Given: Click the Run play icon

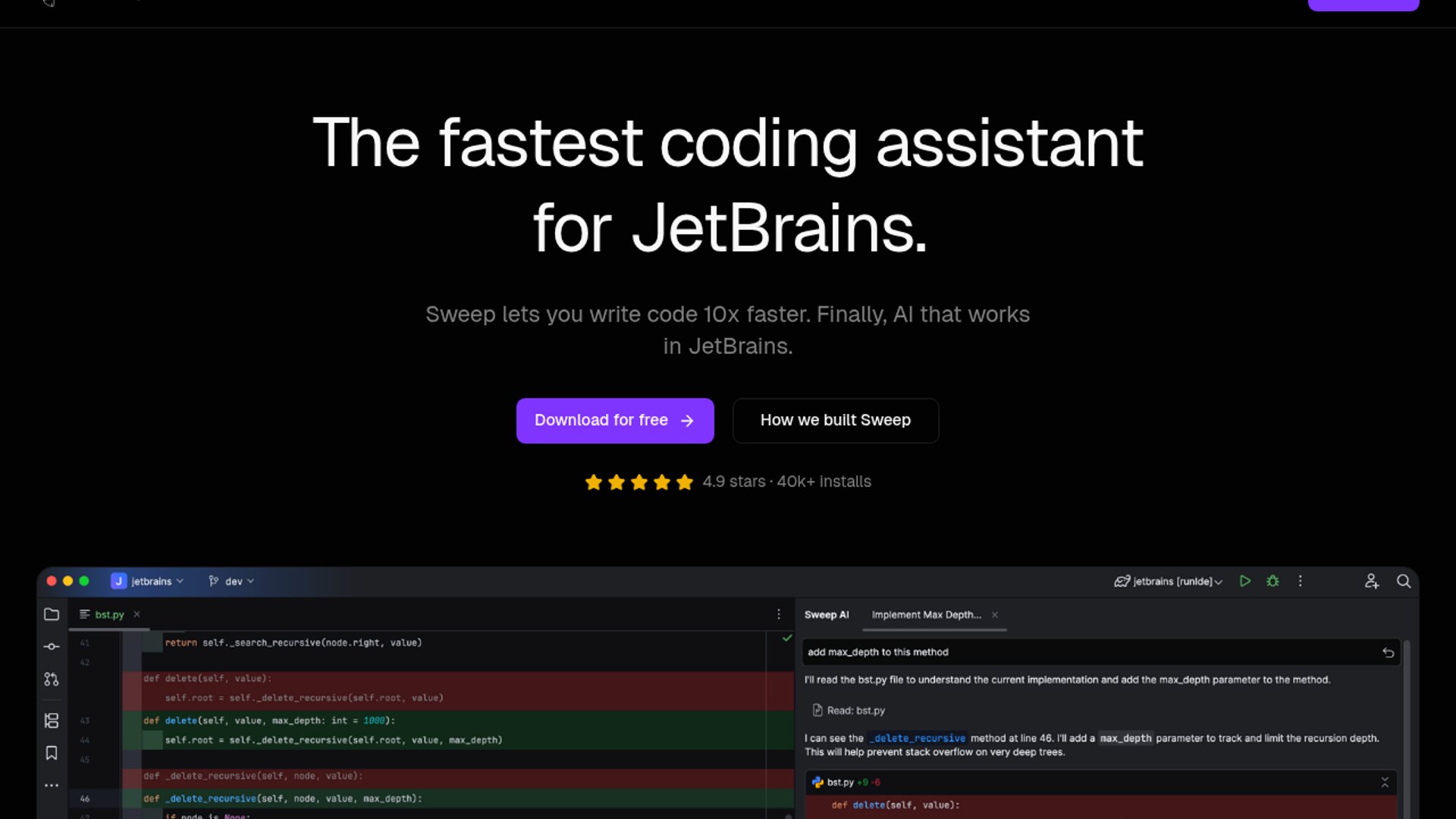Looking at the screenshot, I should tap(1245, 581).
